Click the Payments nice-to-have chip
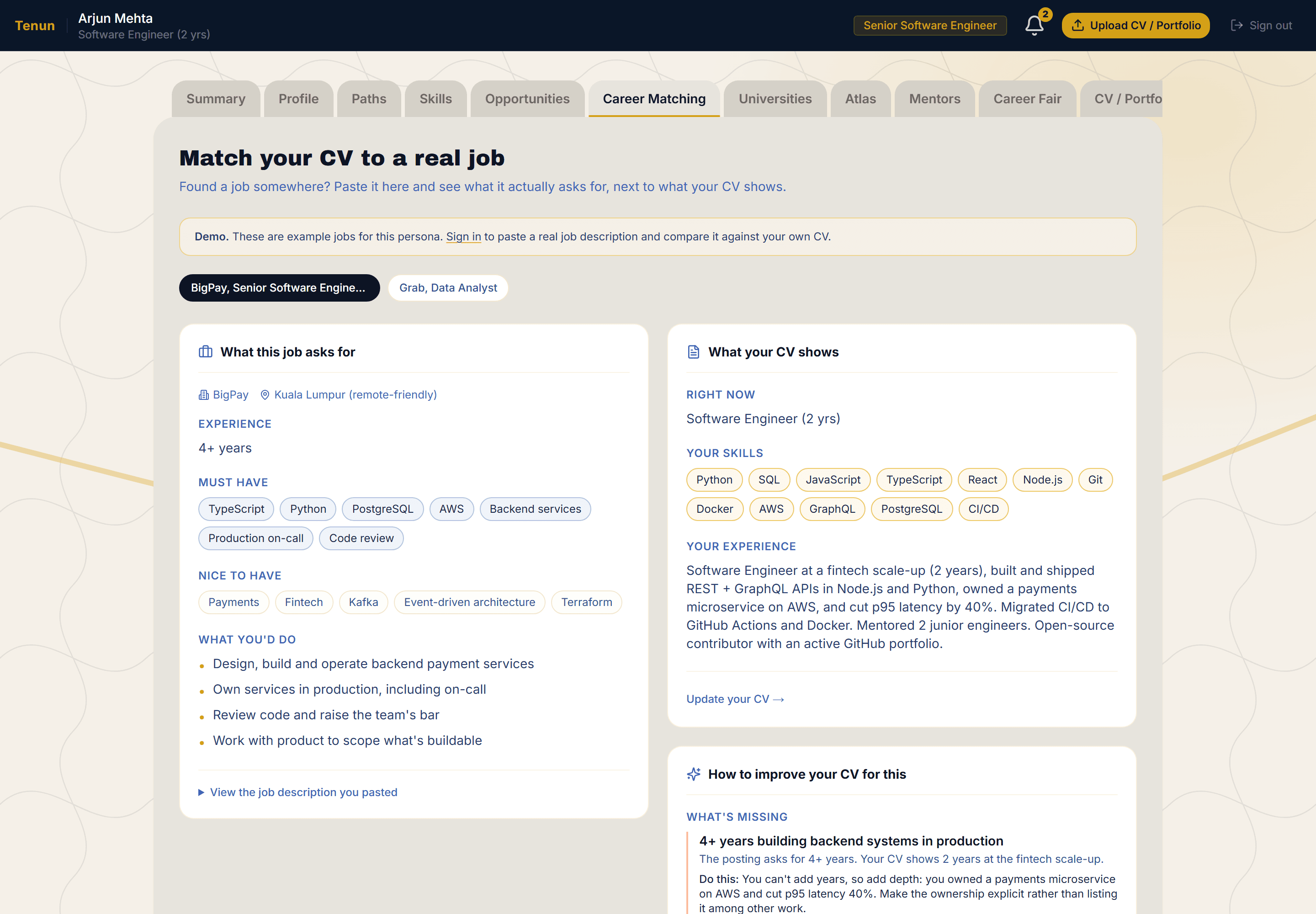This screenshot has height=914, width=1316. pyautogui.click(x=233, y=602)
